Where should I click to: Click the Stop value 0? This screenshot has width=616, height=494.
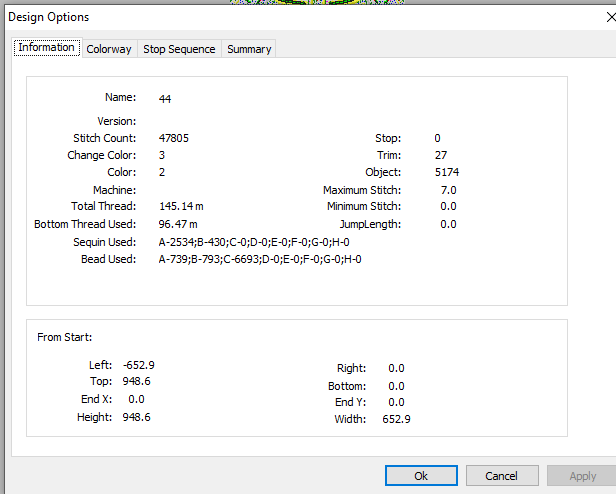coord(438,138)
